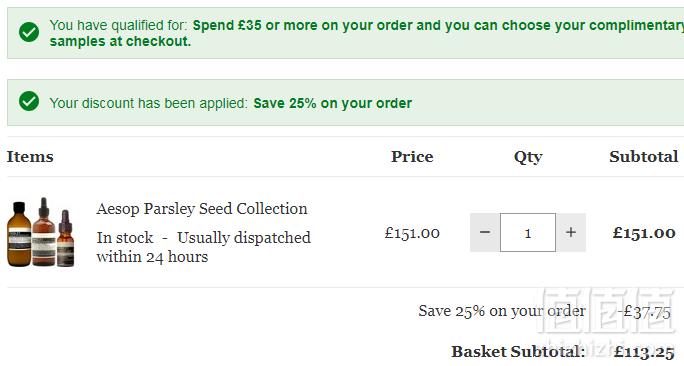Click the Qty column header

[x=528, y=157]
